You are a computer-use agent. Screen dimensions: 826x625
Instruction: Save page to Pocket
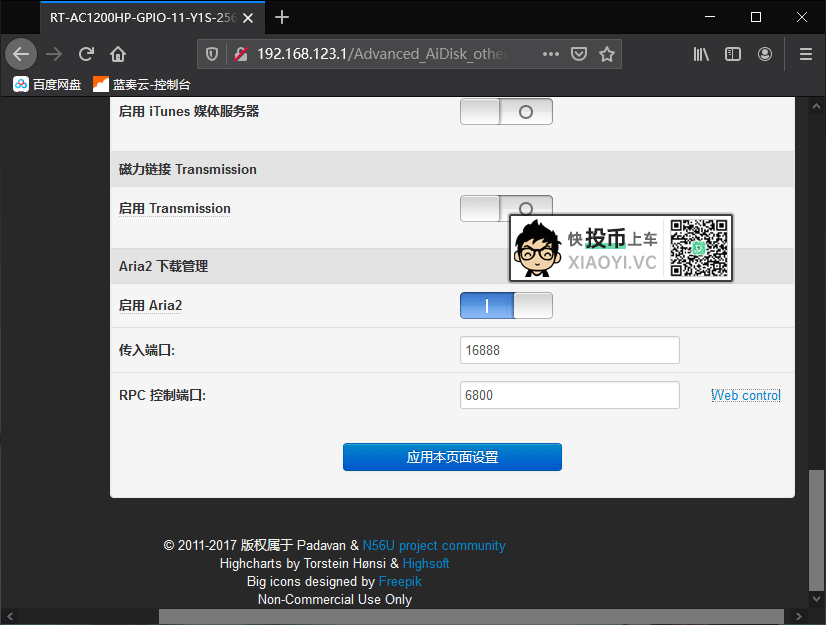pos(579,54)
